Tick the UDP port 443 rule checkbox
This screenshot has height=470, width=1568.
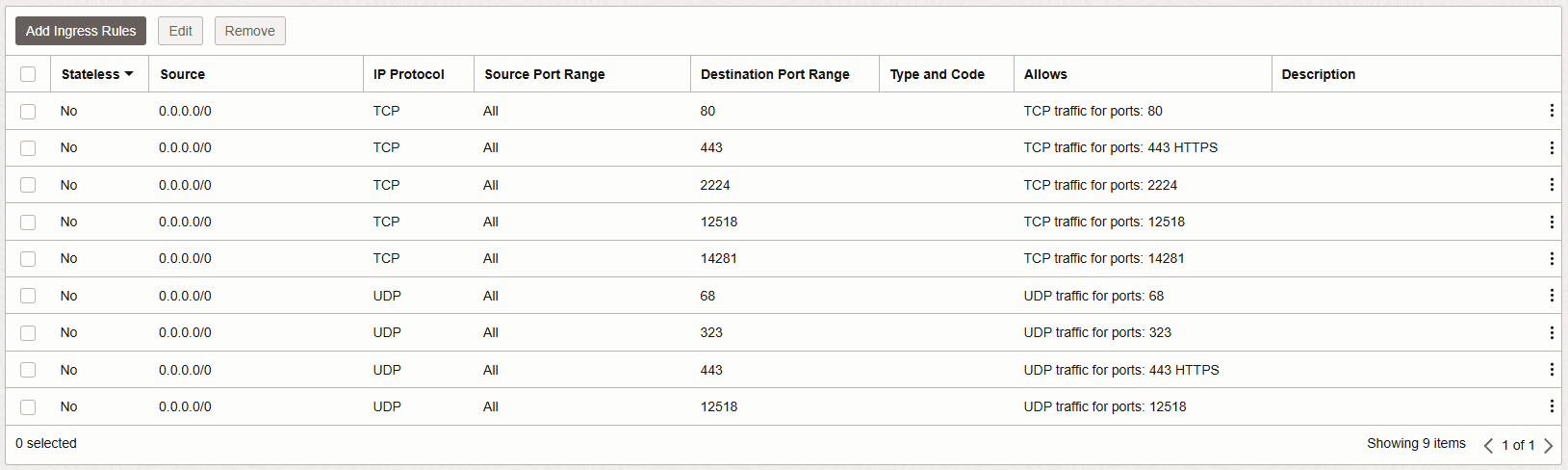point(28,370)
